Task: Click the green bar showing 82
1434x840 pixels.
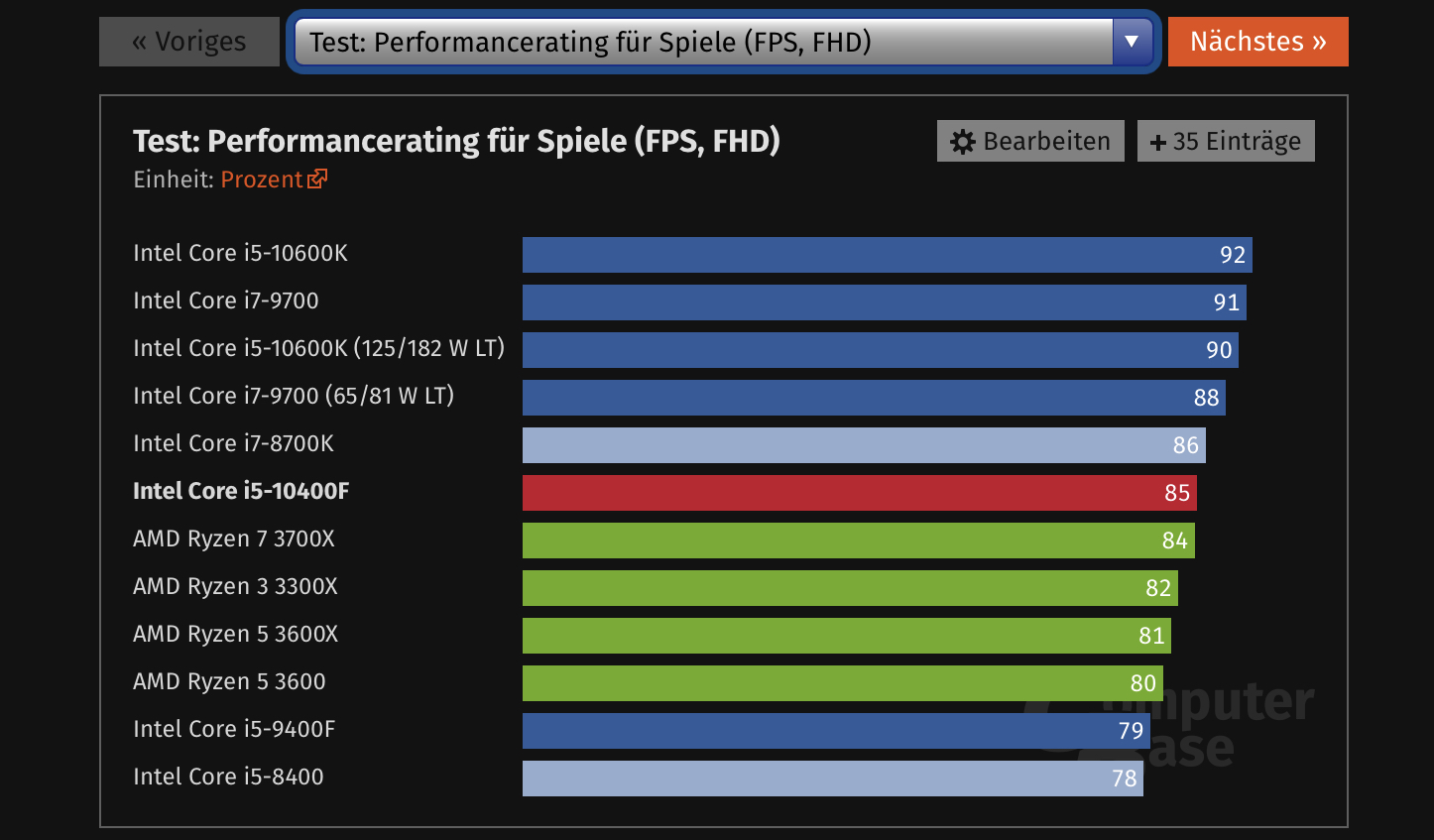Action: [x=850, y=588]
